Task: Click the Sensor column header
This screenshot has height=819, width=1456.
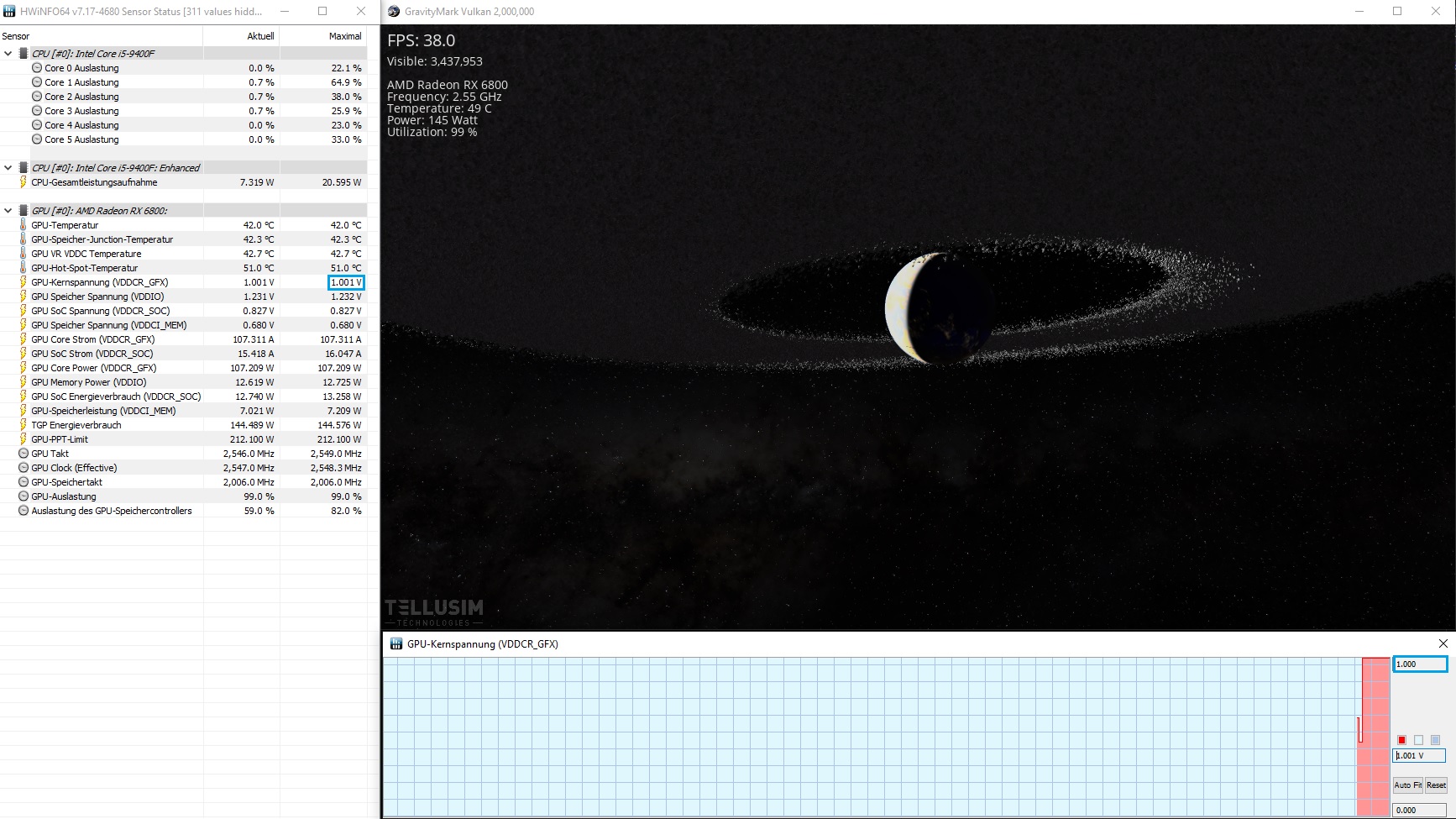Action: 101,36
